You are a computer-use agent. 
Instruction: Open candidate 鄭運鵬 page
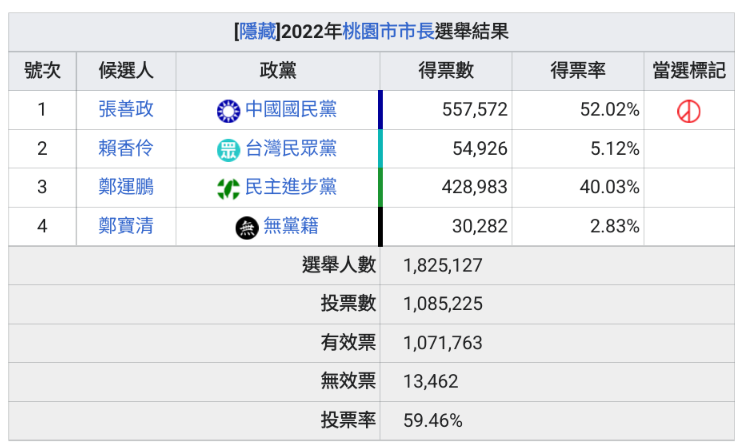[x=126, y=187]
